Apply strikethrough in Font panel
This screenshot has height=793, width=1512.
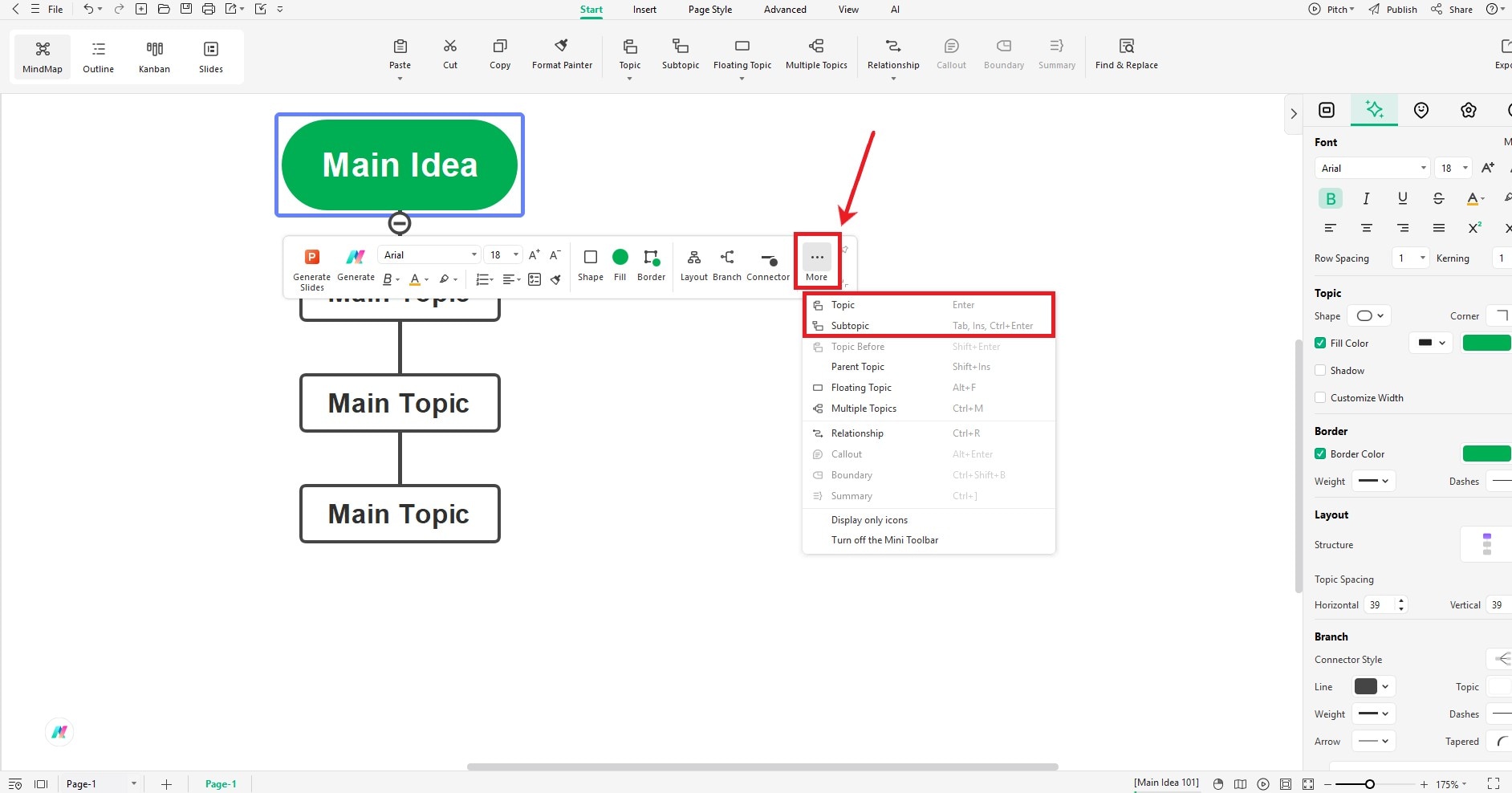1438,198
